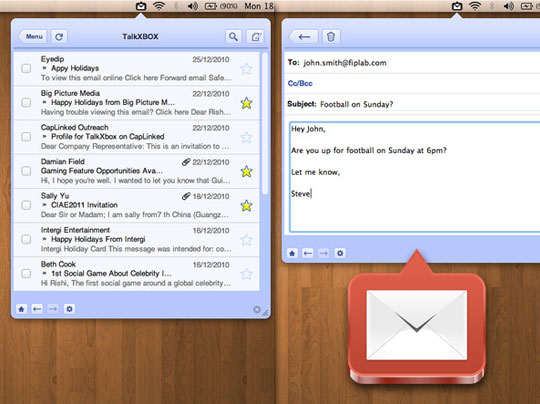Navigate back in the inbox window footer
The width and height of the screenshot is (540, 404).
[37, 309]
